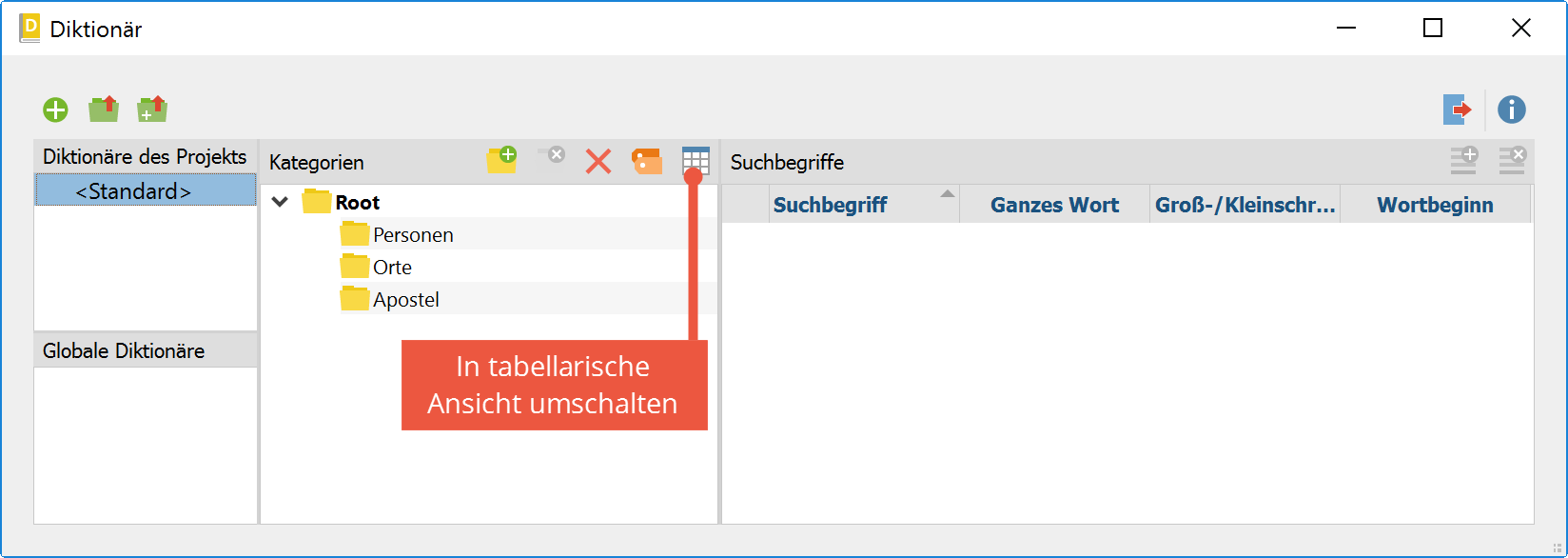Screen dimensions: 1568x558
Task: Open the blue info icon
Action: pos(1512,110)
